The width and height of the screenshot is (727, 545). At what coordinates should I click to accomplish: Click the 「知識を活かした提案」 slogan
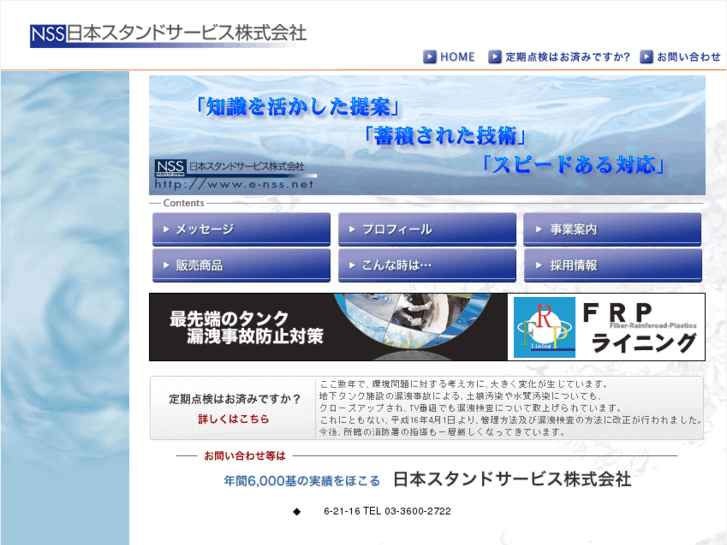[x=297, y=107]
